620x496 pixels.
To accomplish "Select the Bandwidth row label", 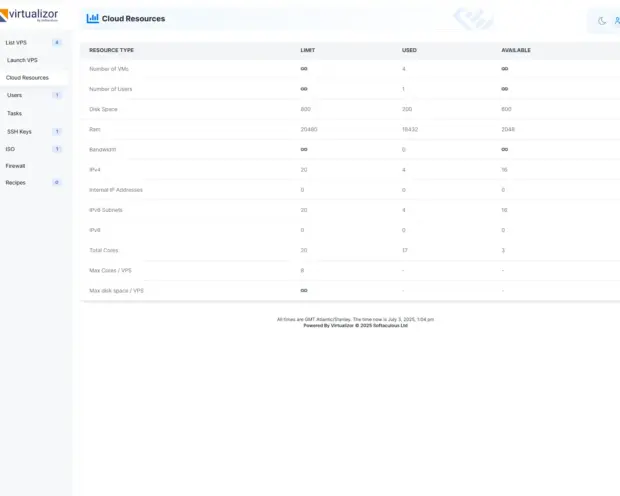I will 103,150.
